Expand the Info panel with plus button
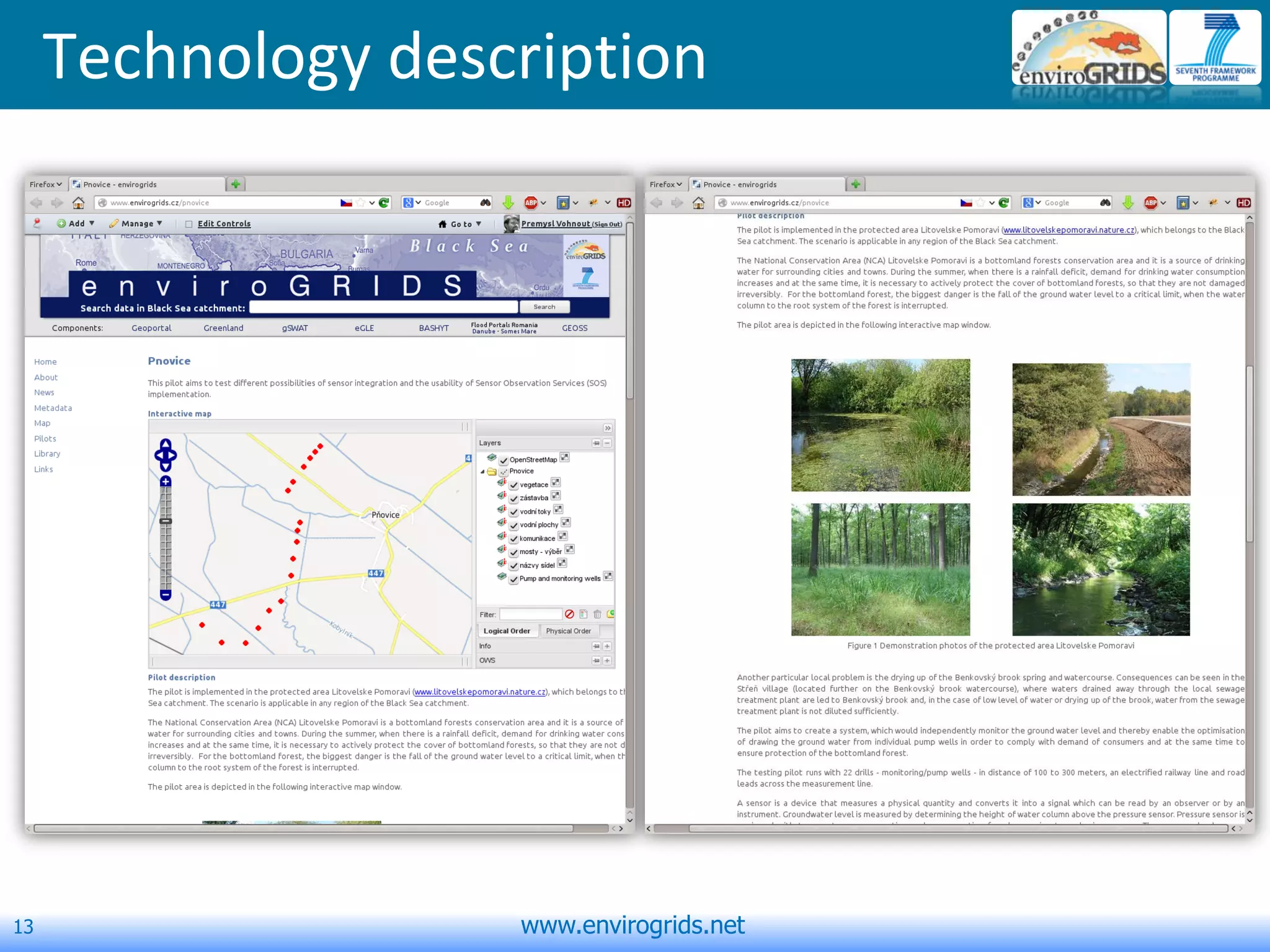This screenshot has width=1270, height=952. tap(608, 646)
